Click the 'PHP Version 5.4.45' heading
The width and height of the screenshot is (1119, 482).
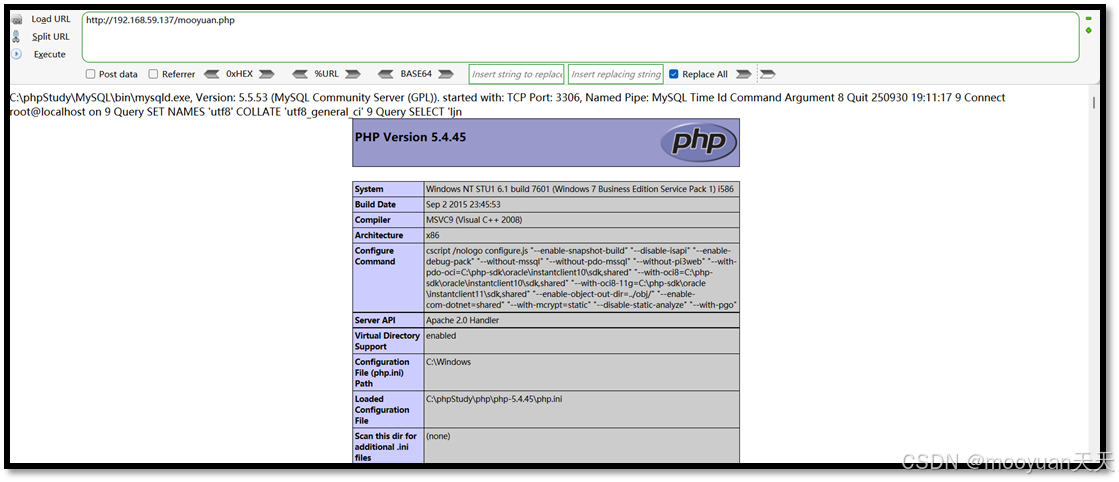[410, 137]
